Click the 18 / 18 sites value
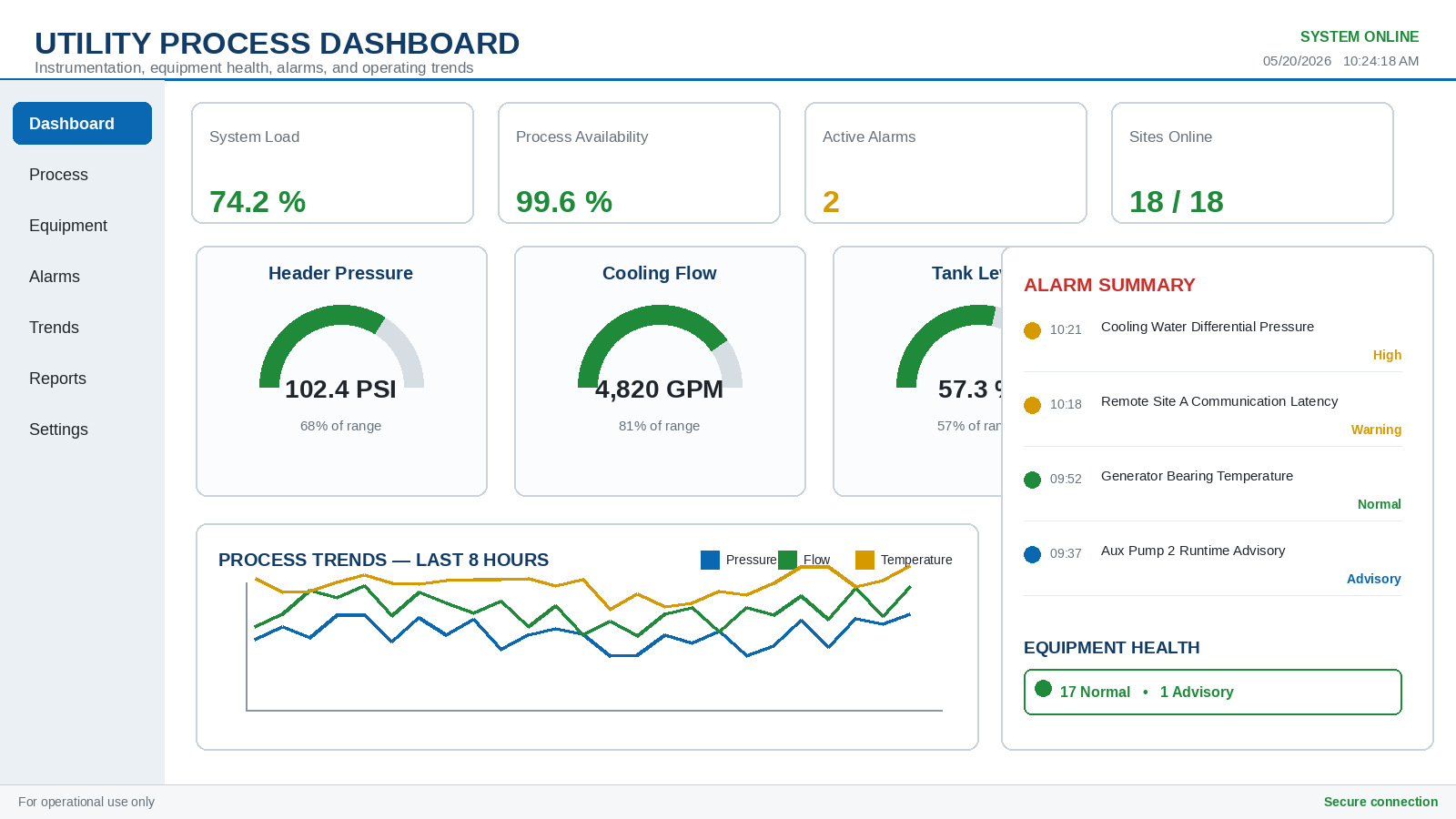Screen dimensions: 1456x819 coord(1177,202)
